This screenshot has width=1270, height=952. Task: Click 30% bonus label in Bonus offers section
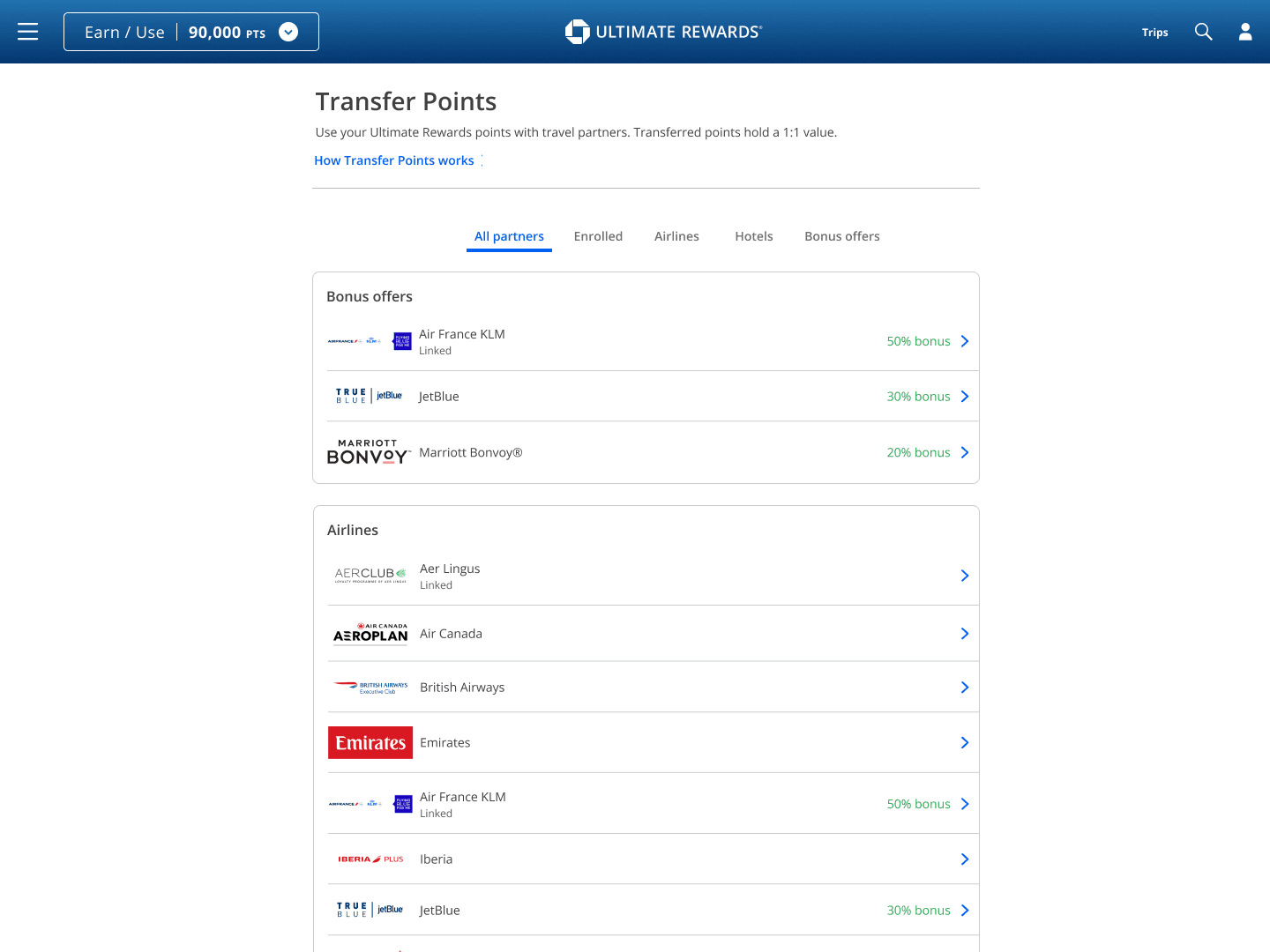click(918, 397)
